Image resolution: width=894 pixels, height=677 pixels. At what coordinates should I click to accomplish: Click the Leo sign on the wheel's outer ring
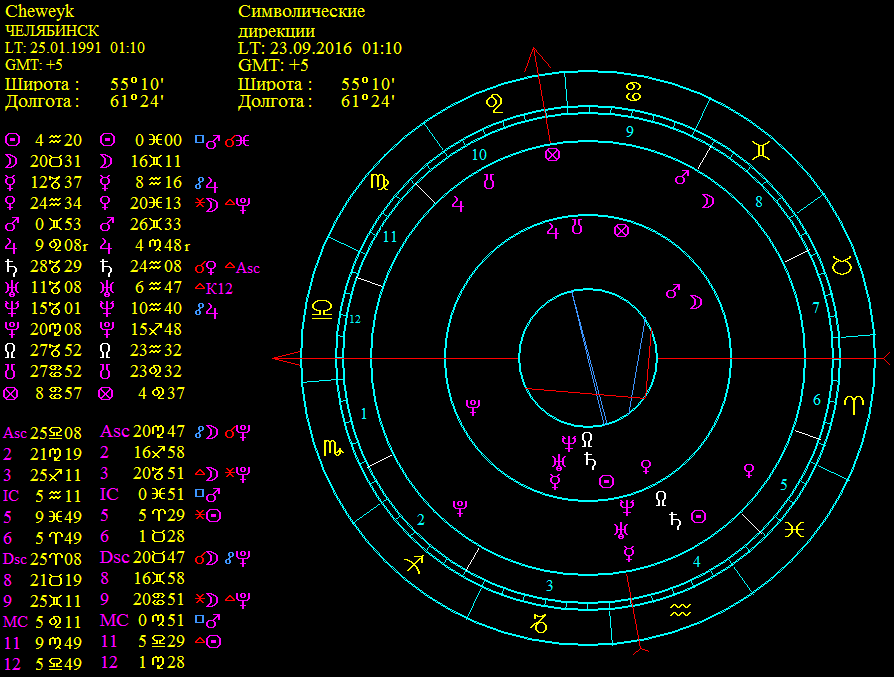pos(494,103)
